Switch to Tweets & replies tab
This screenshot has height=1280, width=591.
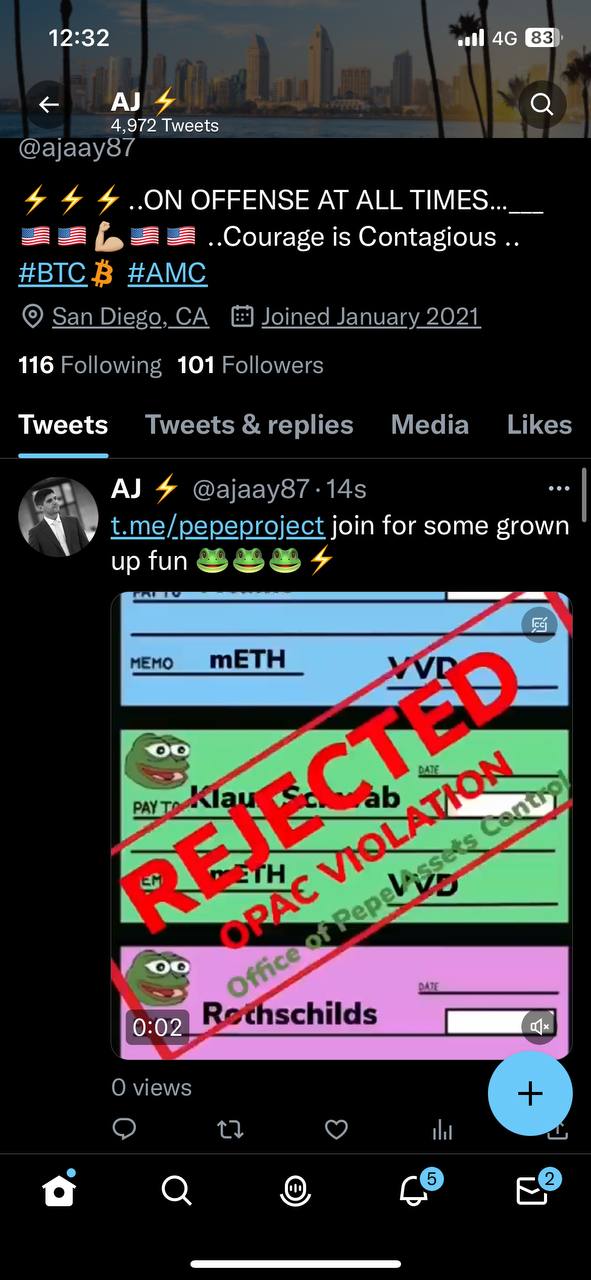(249, 425)
